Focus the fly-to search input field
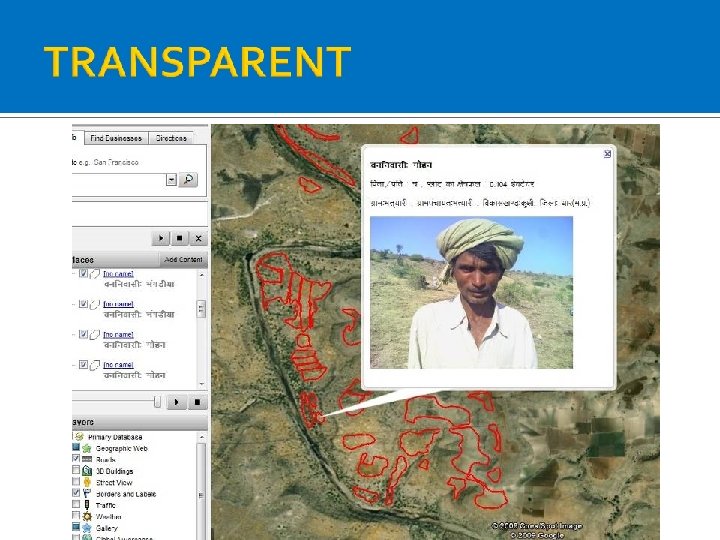The width and height of the screenshot is (720, 540). pos(118,180)
